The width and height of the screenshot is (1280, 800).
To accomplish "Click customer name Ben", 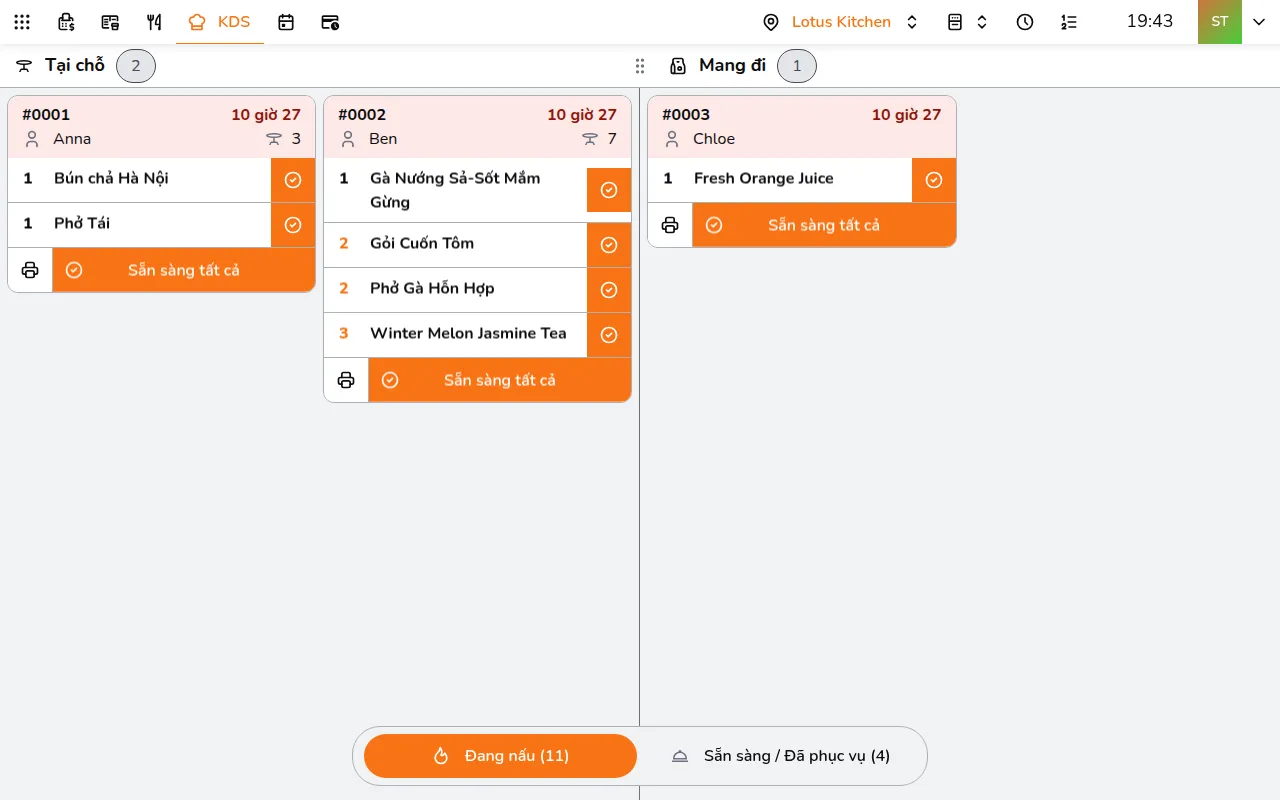I will 383,139.
